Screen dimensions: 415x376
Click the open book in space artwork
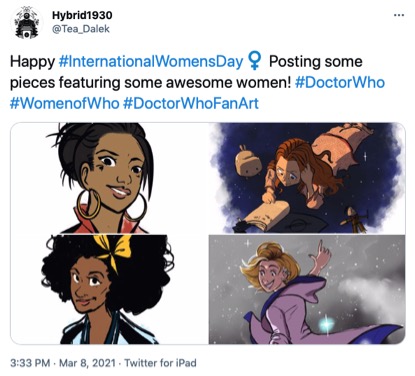266,213
